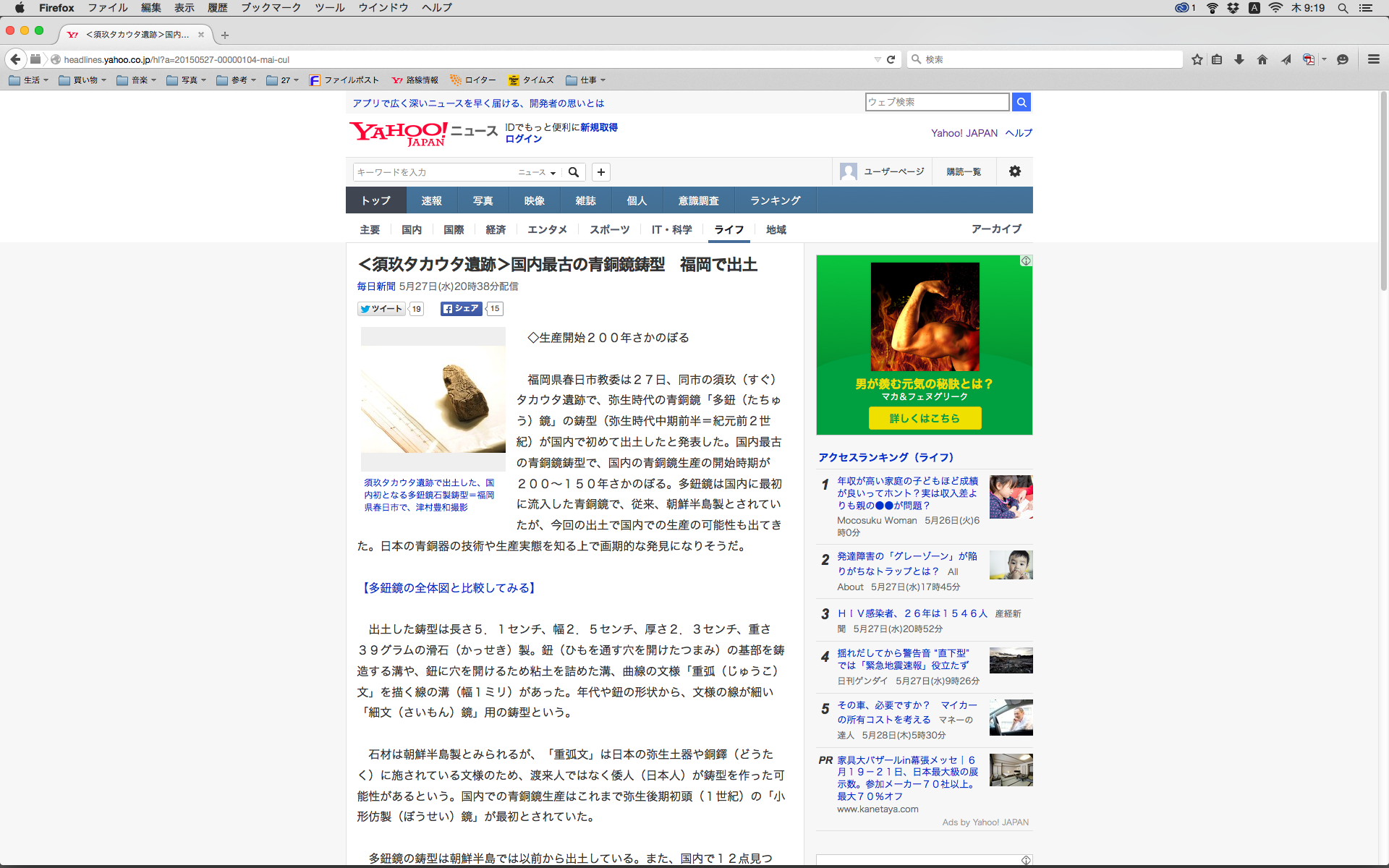Open the URL history dropdown arrow
Image resolution: width=1389 pixels, height=868 pixels.
coord(878,59)
